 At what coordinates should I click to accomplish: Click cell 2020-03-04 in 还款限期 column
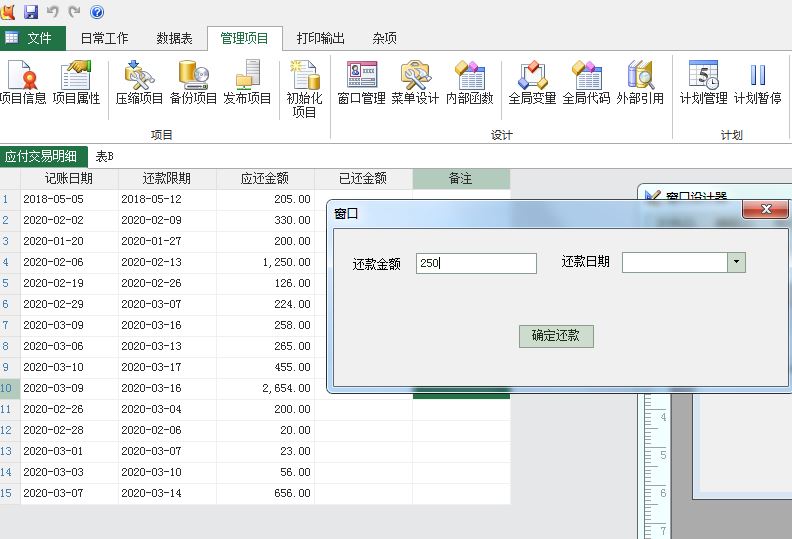click(167, 410)
